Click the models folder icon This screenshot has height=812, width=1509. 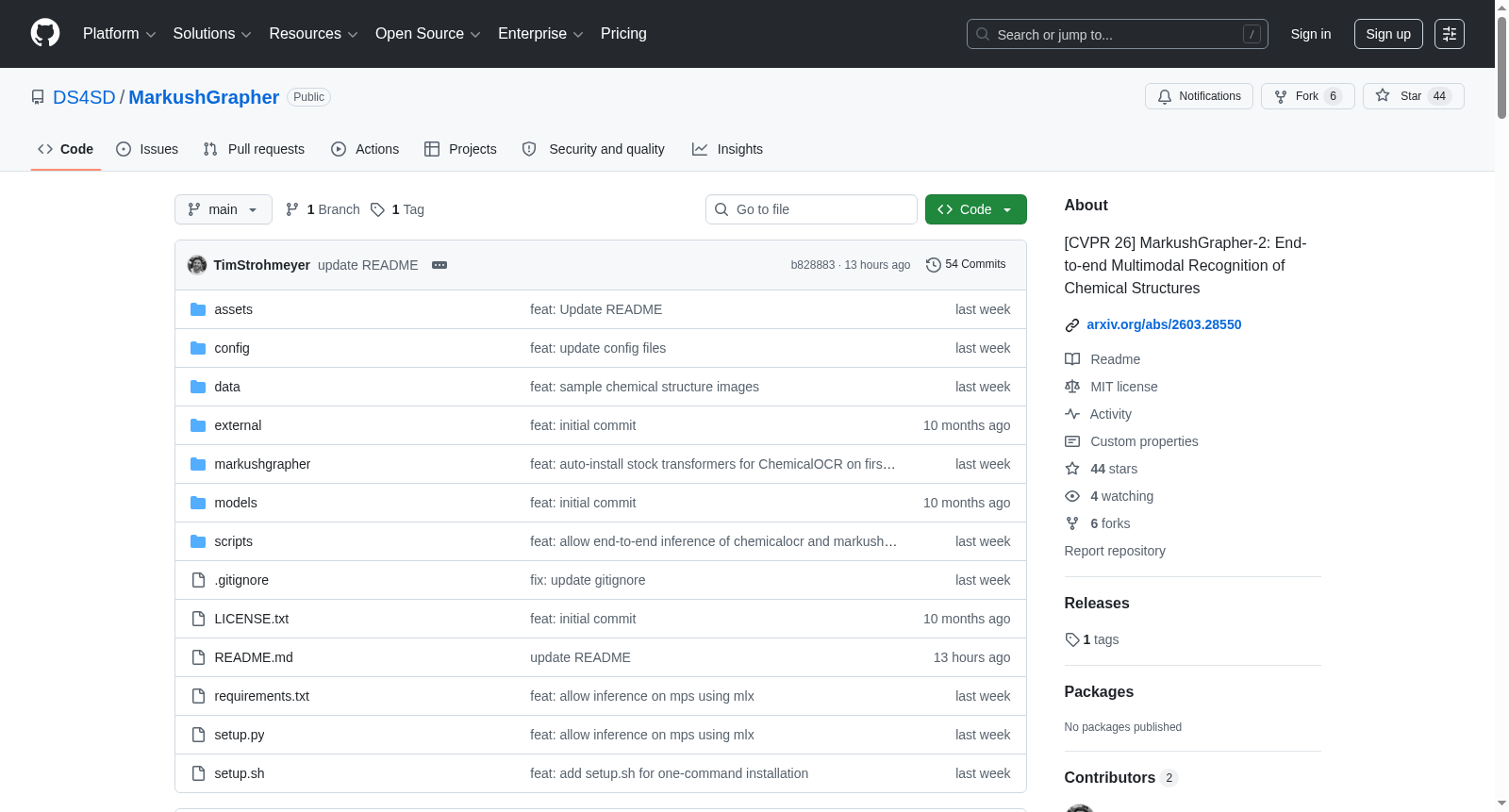(x=198, y=503)
